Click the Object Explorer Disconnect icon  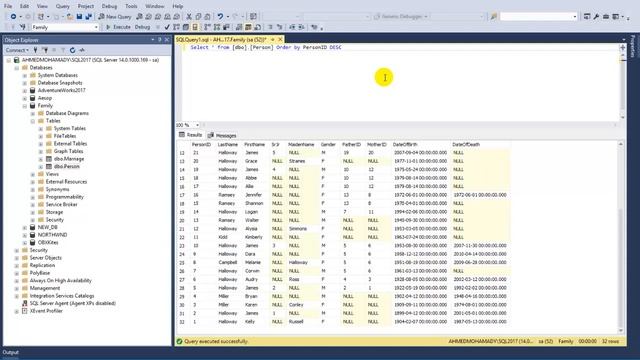click(44, 50)
